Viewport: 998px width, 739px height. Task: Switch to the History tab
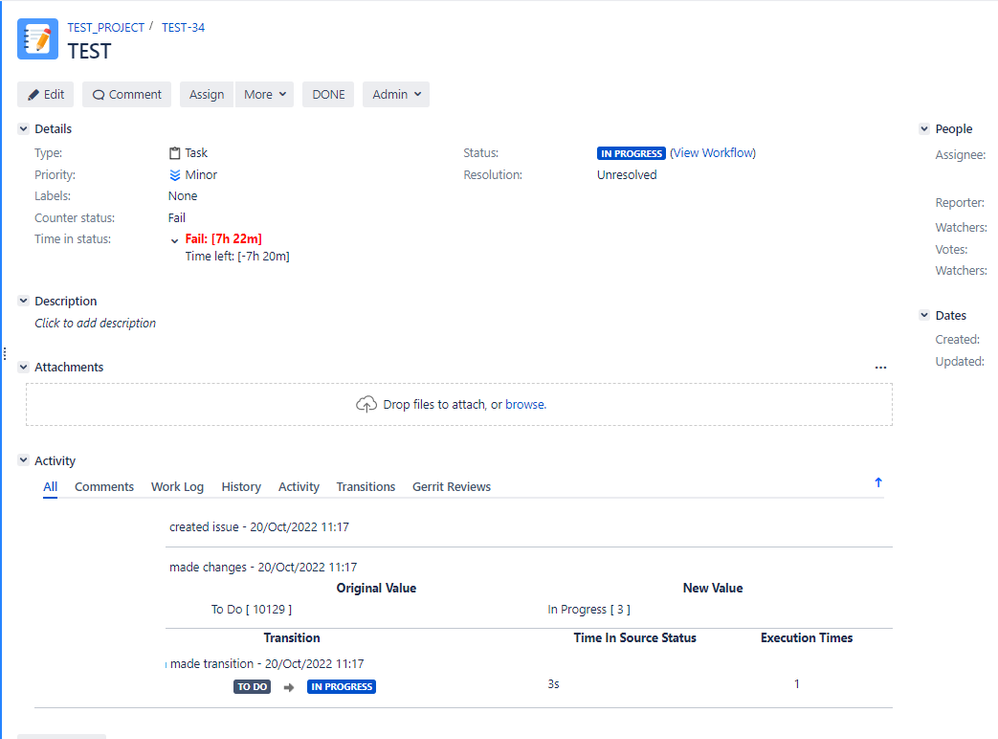241,487
